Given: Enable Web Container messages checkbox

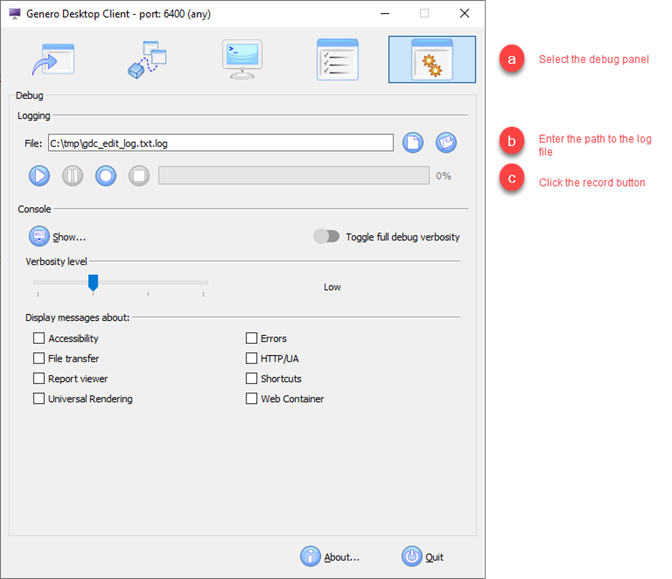Looking at the screenshot, I should [252, 399].
